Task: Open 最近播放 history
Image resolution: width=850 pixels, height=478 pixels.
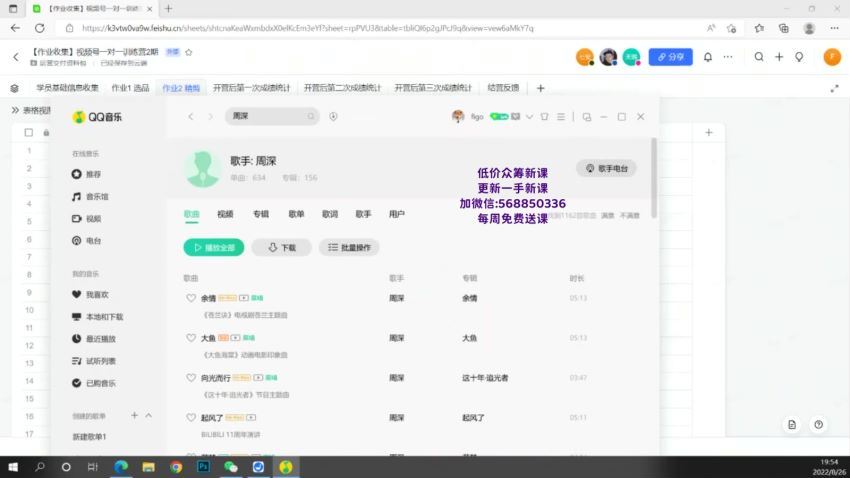Action: pyautogui.click(x=94, y=339)
